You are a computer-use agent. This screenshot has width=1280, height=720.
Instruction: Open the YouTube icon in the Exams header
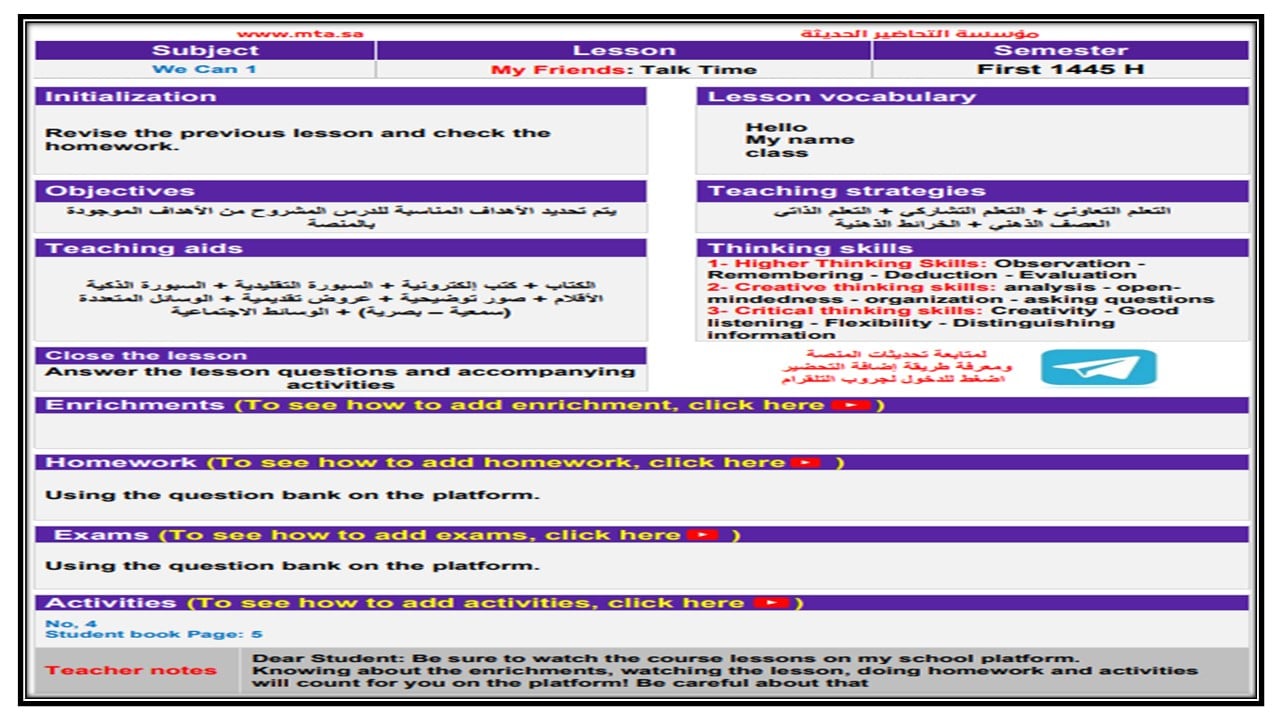703,535
